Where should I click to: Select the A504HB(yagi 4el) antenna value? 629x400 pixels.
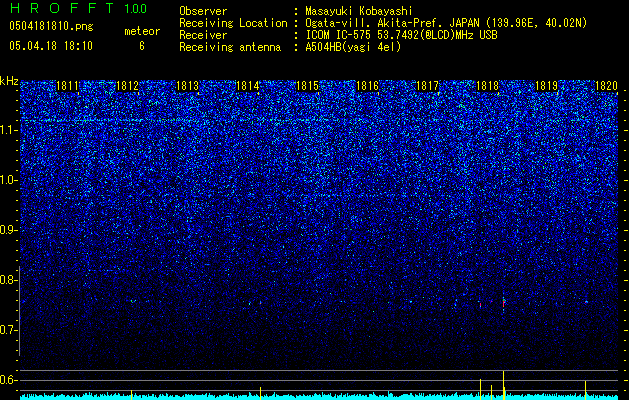353,47
